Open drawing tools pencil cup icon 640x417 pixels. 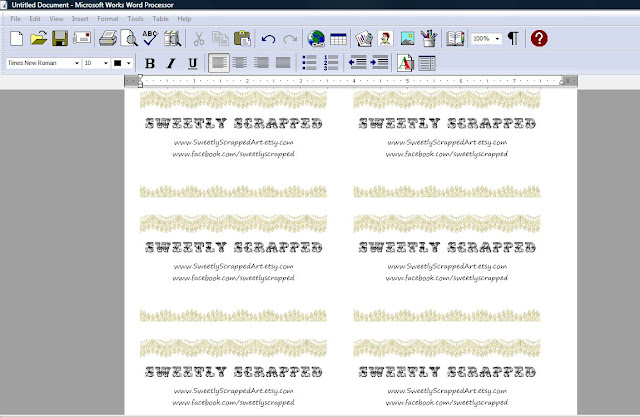tap(429, 38)
